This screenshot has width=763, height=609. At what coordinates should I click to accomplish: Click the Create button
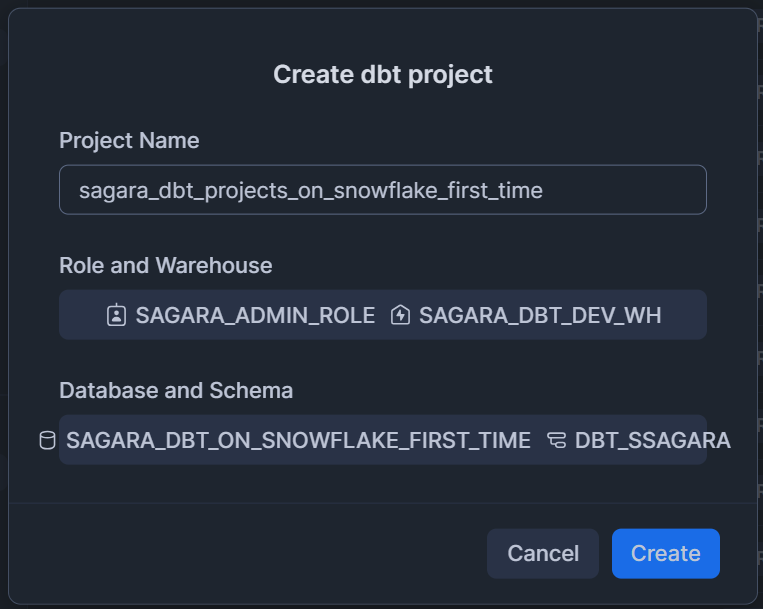[x=665, y=554]
